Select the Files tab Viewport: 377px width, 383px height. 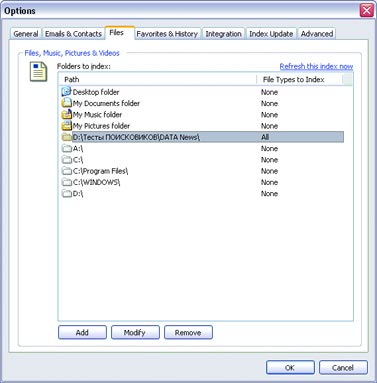tap(120, 33)
